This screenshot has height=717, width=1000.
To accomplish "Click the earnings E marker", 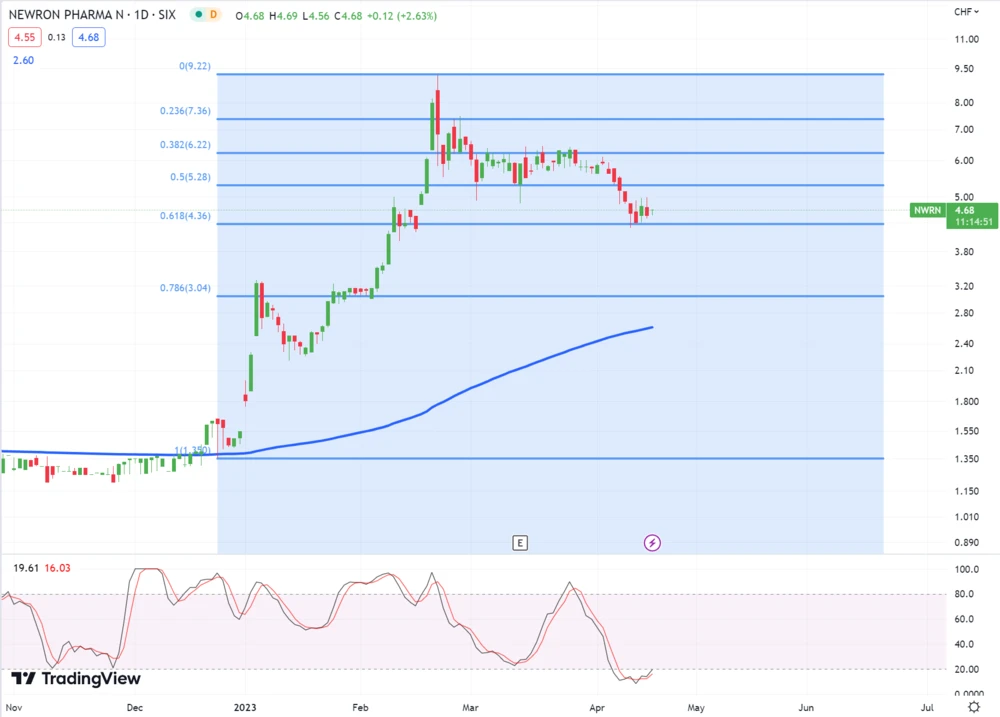I will (x=520, y=543).
